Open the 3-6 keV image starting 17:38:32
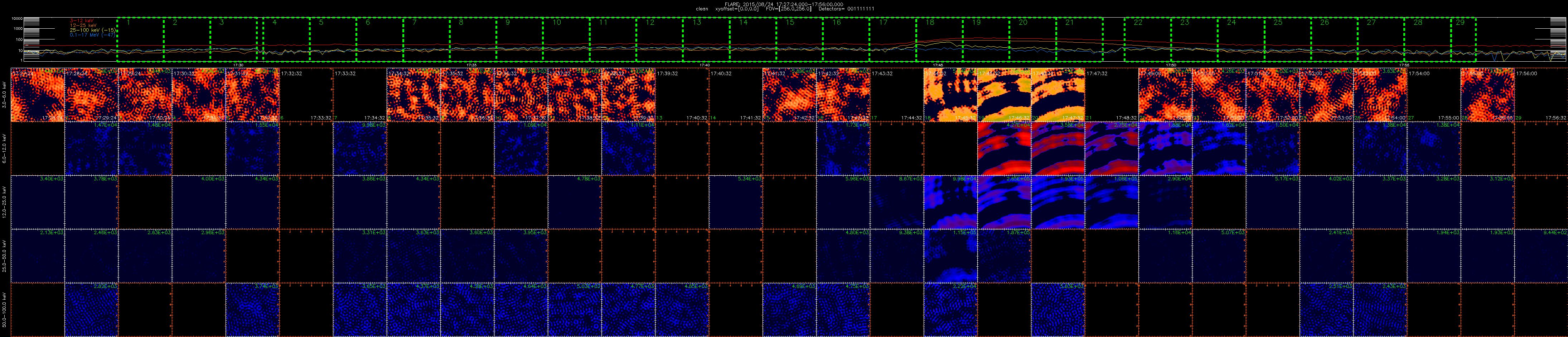This screenshot has width=1568, height=337. pos(629,94)
